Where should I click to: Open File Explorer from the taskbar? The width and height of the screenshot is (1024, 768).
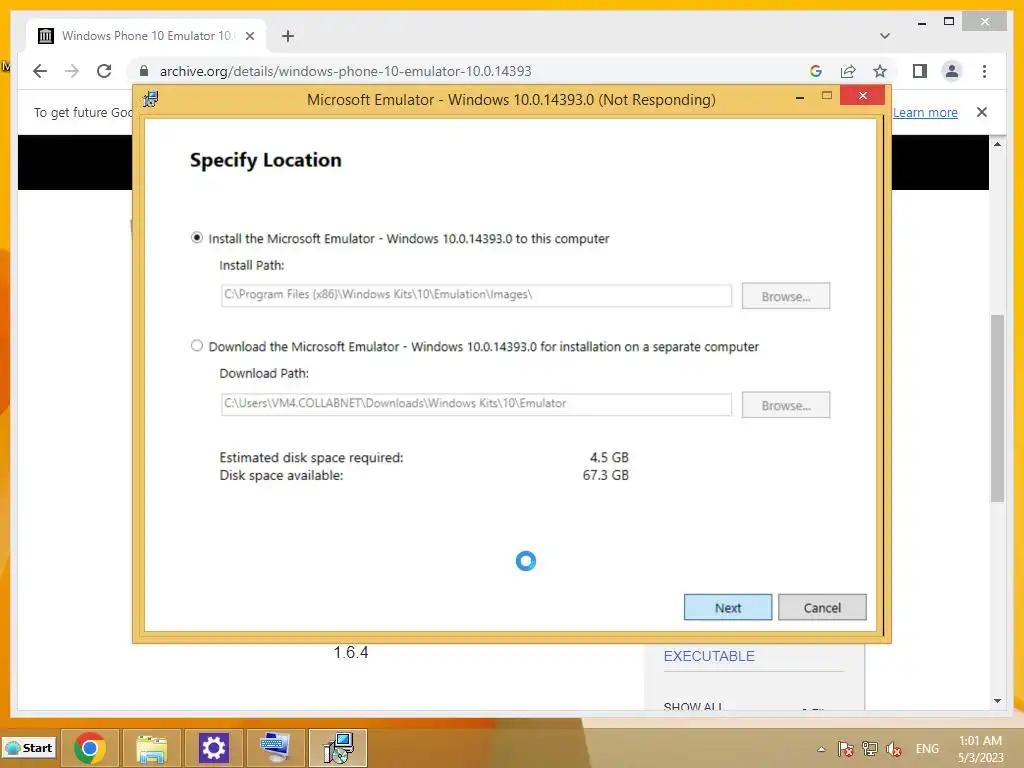pyautogui.click(x=152, y=748)
